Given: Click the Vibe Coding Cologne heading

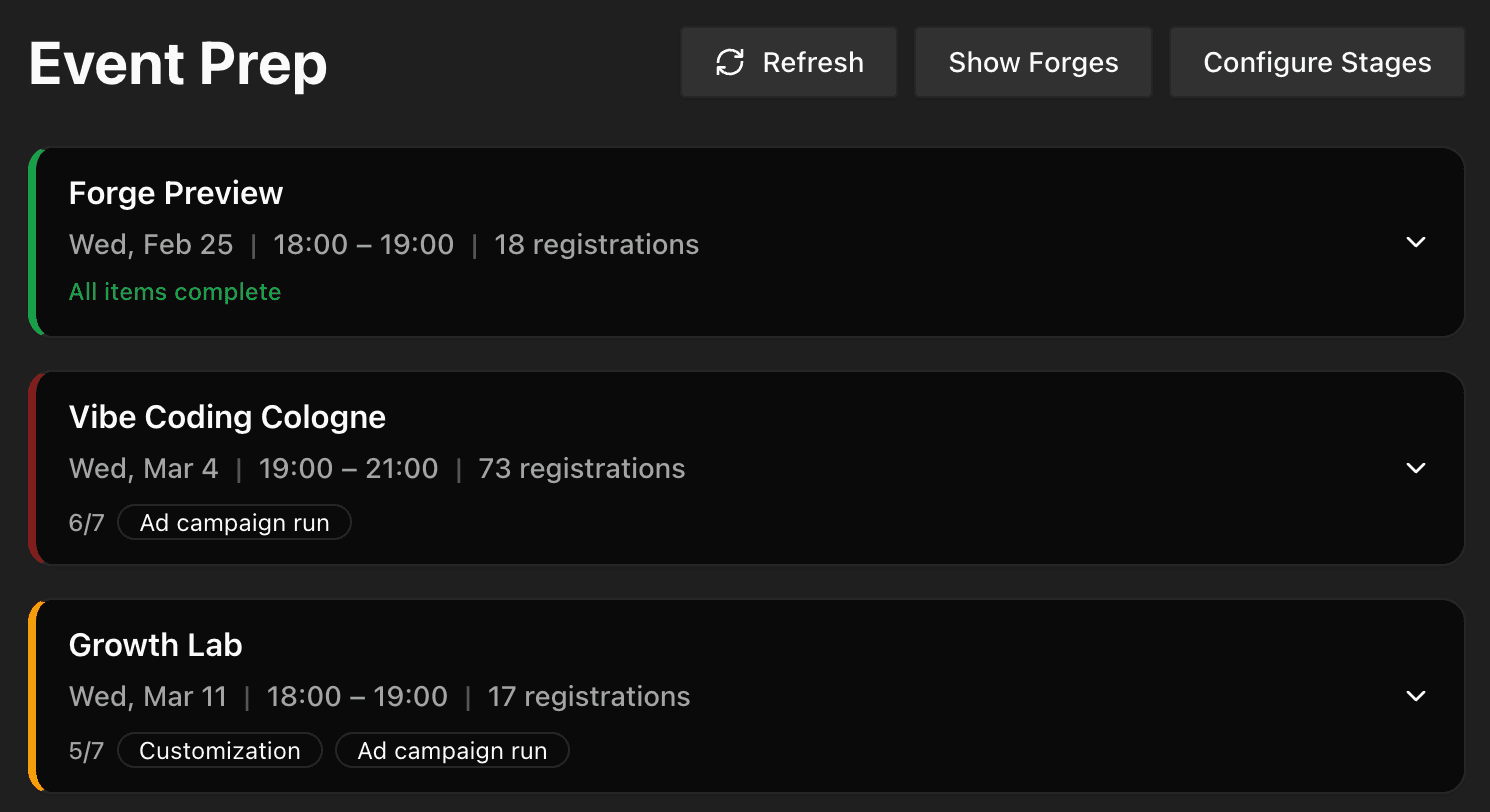Looking at the screenshot, I should (x=227, y=417).
